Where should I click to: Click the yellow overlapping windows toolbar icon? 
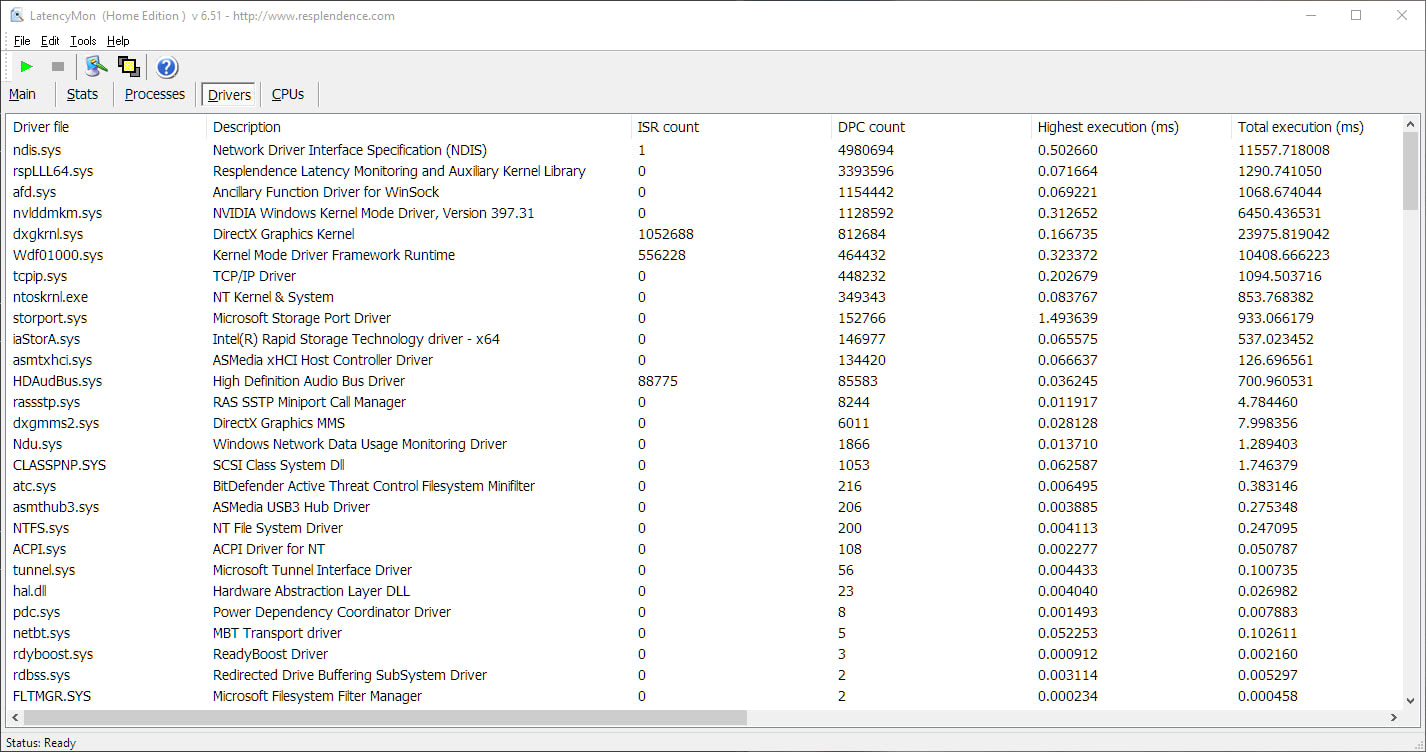coord(128,67)
